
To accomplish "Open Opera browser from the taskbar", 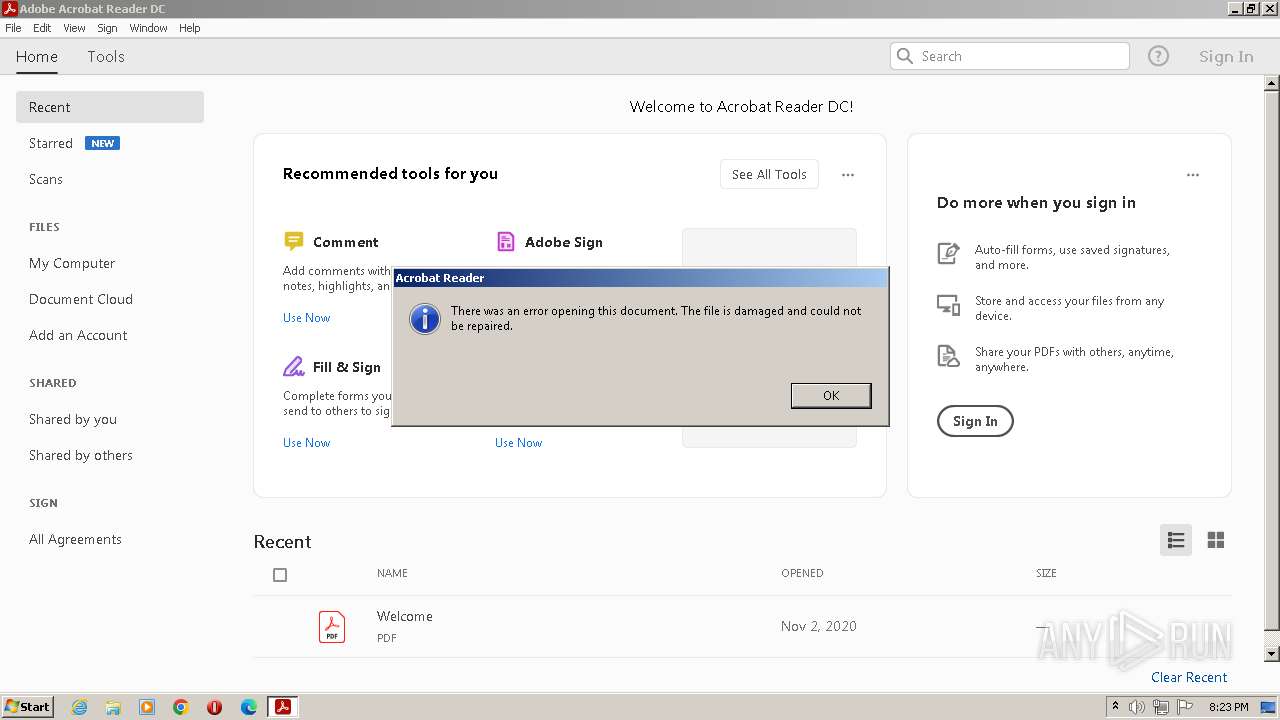I will click(x=214, y=707).
